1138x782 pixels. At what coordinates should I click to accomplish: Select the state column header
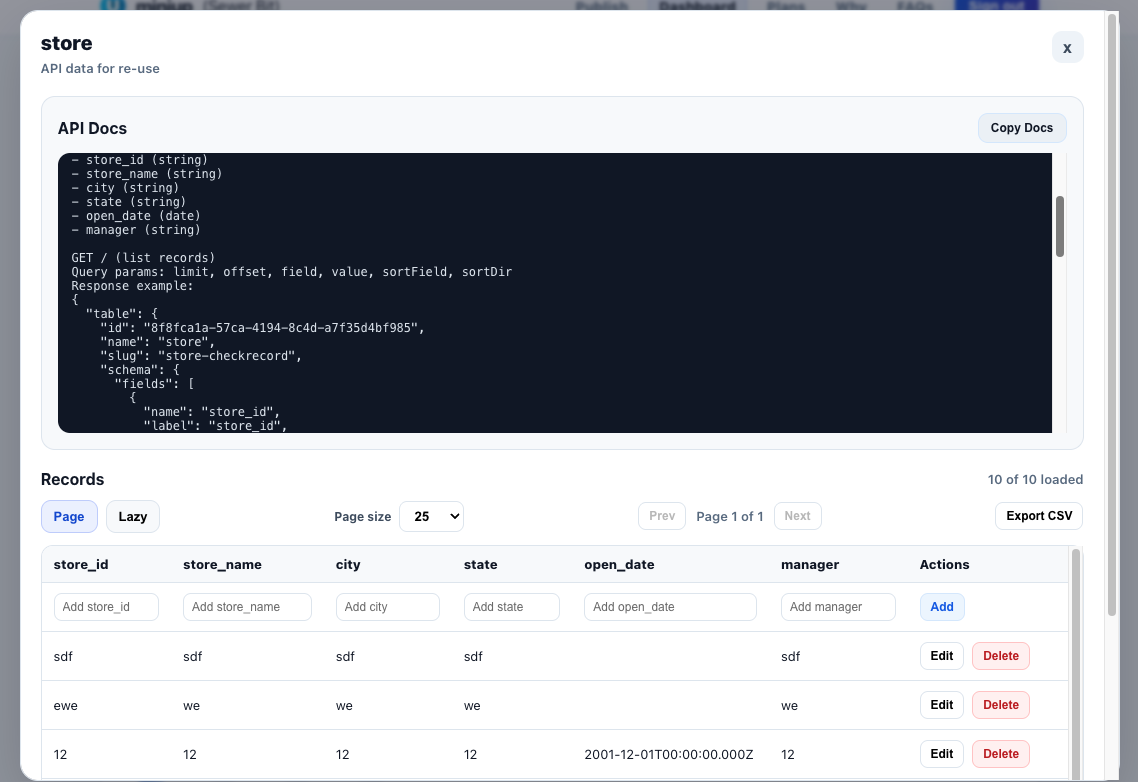click(480, 564)
